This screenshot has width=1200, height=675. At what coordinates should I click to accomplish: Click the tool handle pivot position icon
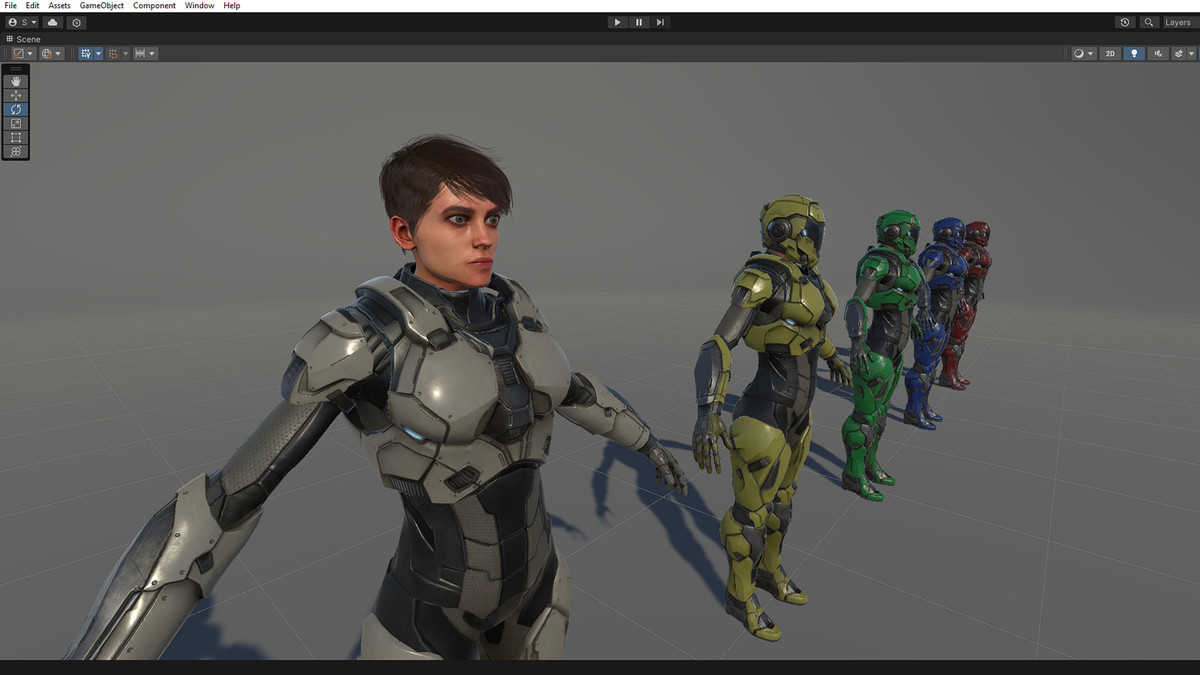coord(19,53)
